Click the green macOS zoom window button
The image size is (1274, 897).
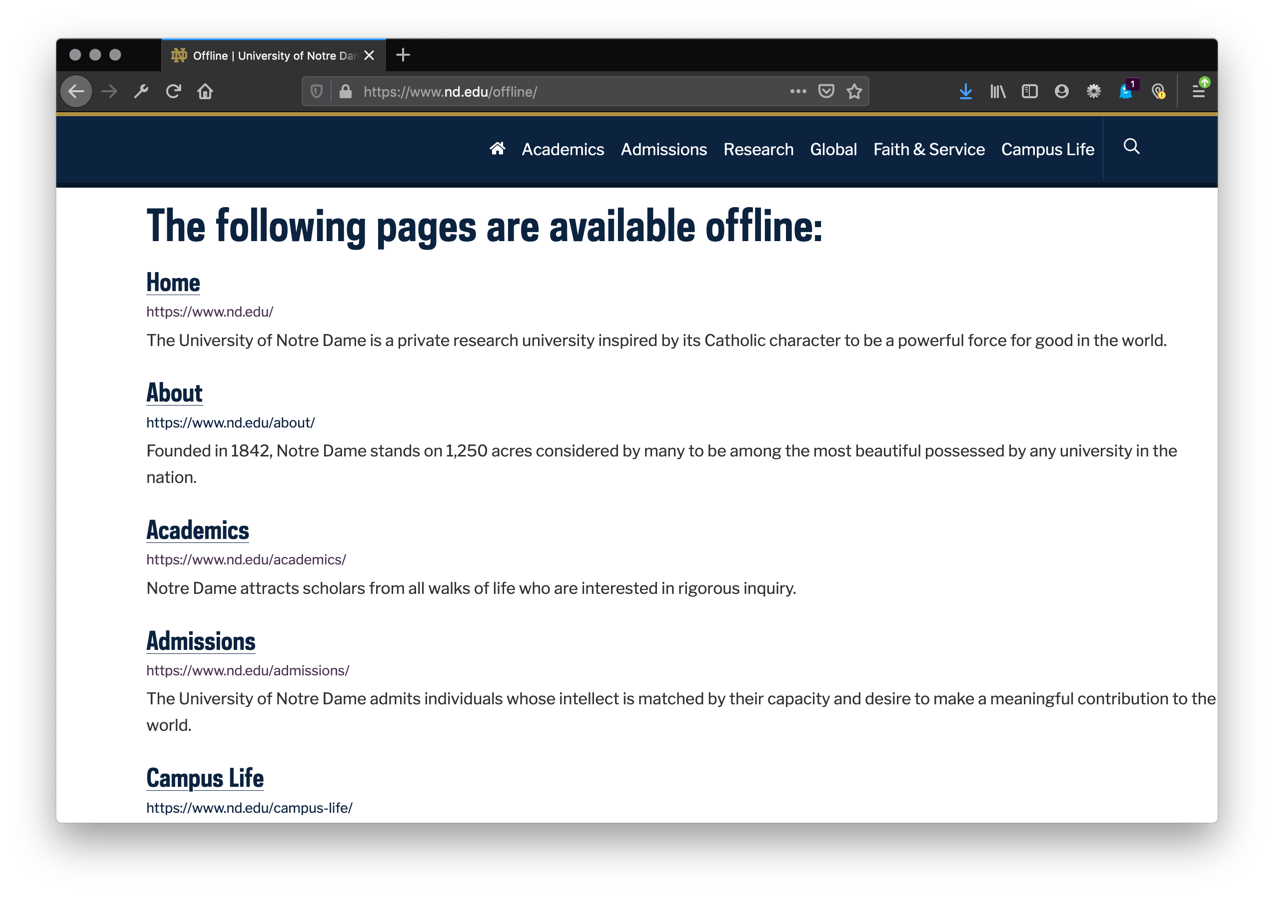tap(115, 55)
